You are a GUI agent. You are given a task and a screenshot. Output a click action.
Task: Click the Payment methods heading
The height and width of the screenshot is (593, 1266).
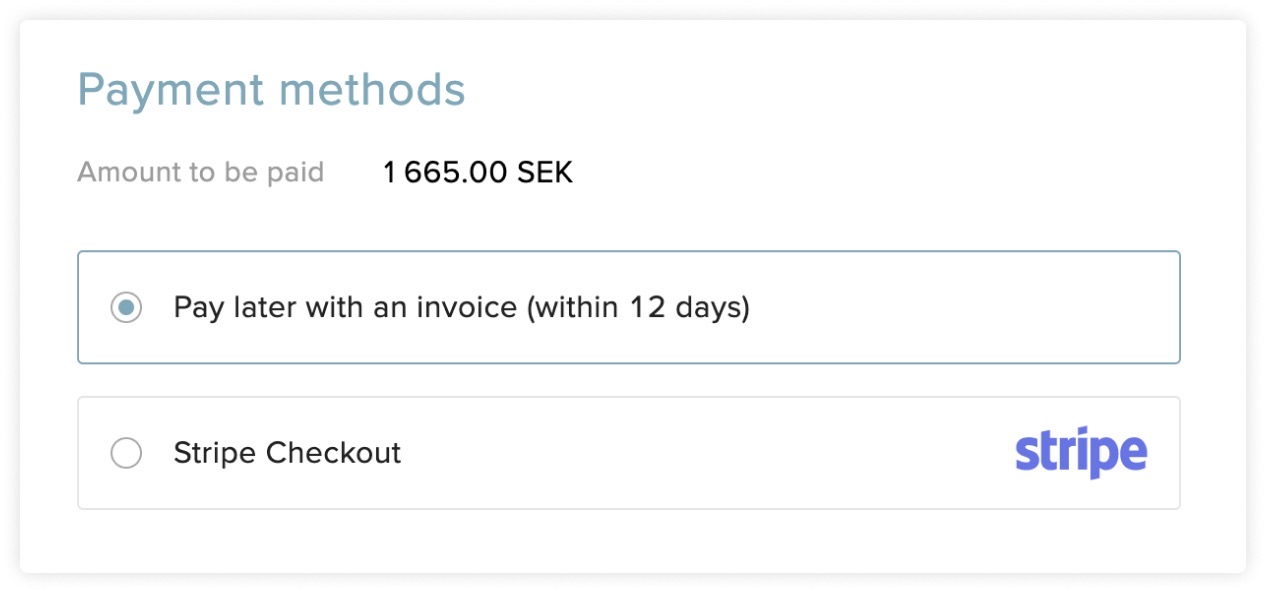[x=271, y=90]
